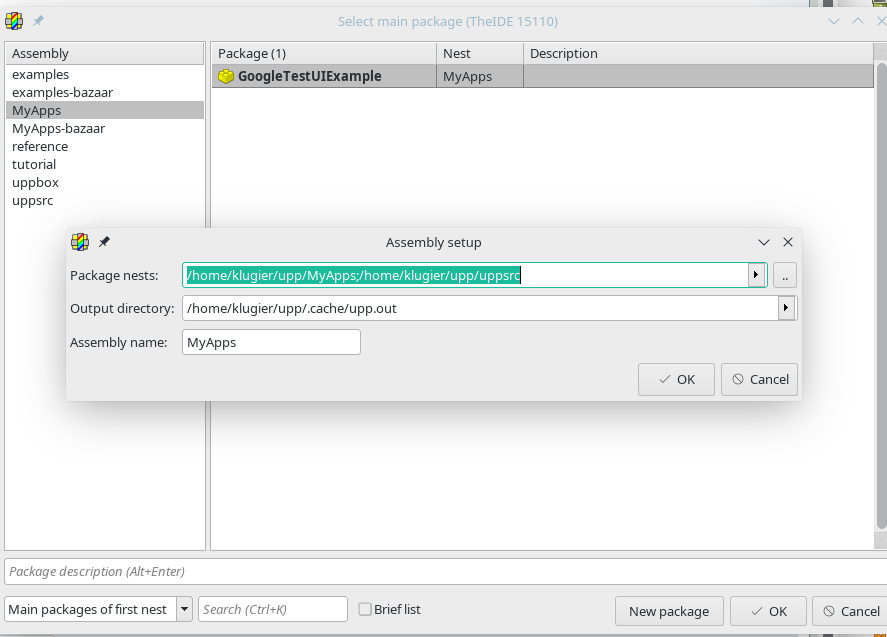Expand the Output directory dropdown arrow

click(x=787, y=308)
